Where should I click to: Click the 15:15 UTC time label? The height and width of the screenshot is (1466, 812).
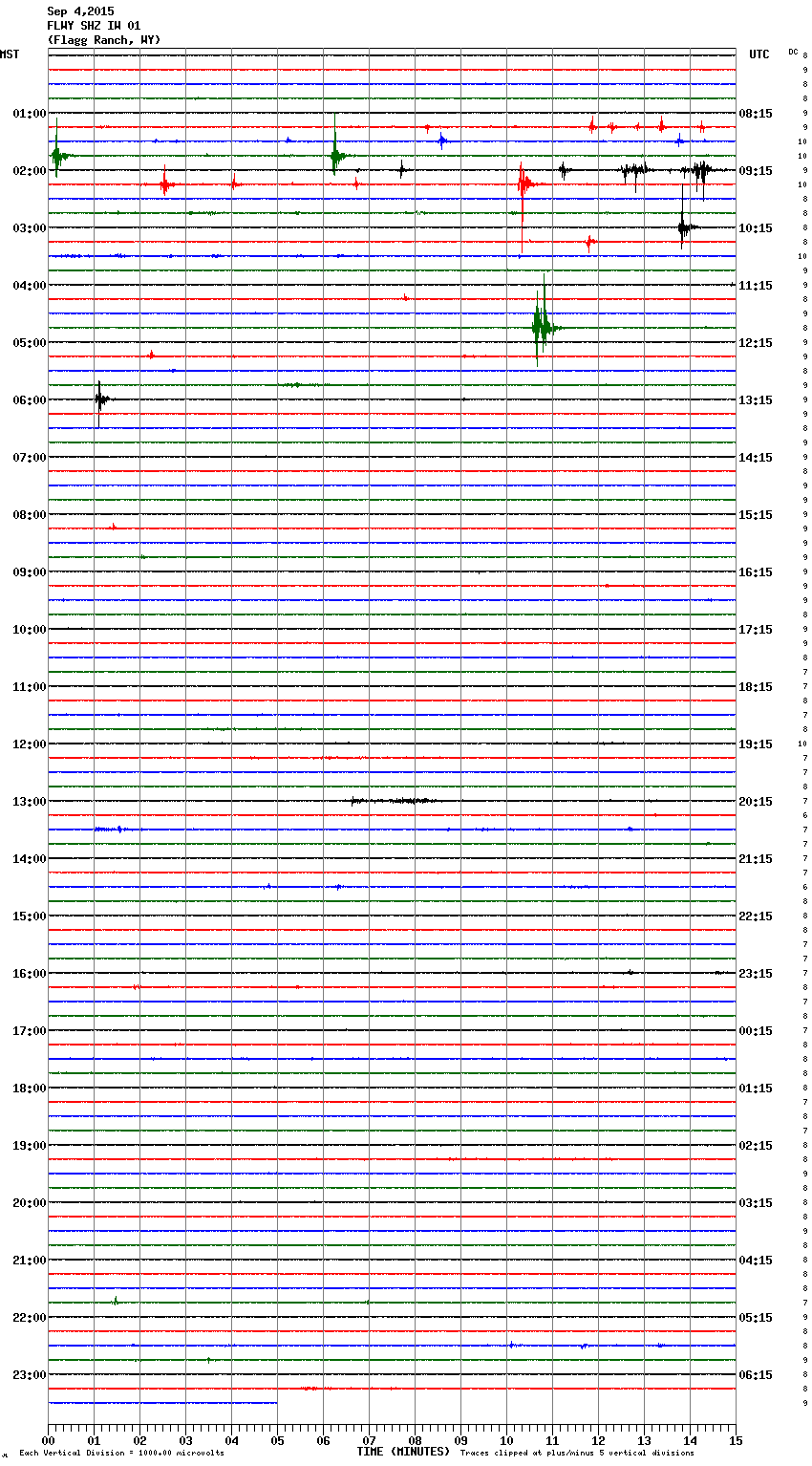tap(756, 514)
